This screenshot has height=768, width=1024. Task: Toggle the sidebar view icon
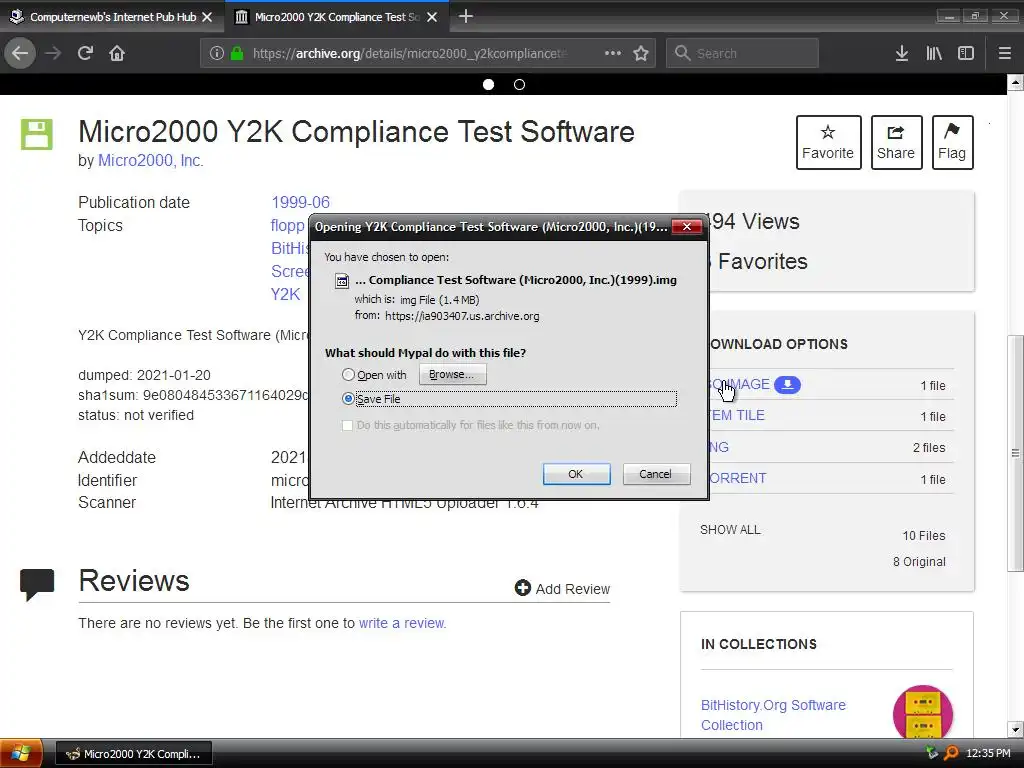pyautogui.click(x=966, y=53)
